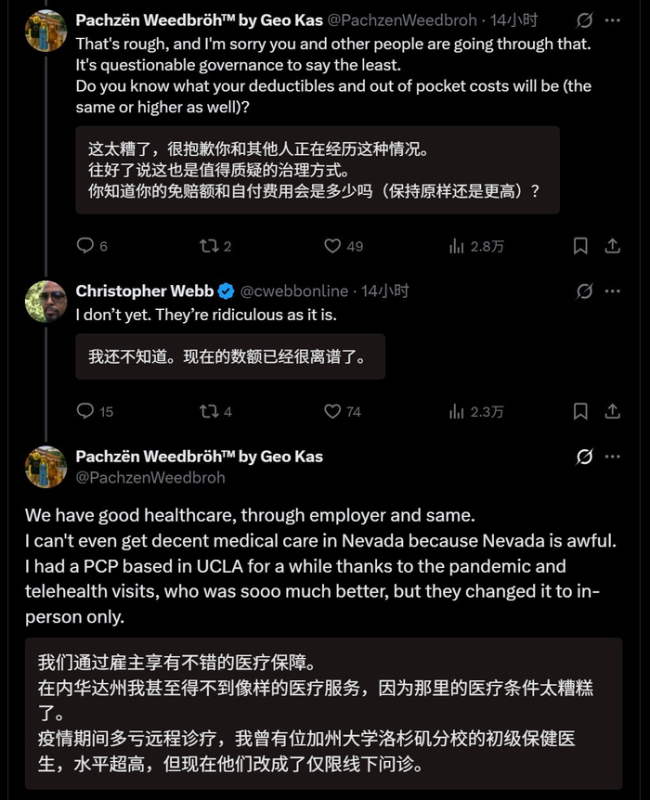Open the more options menu on the bottom tweet
Viewport: 650px width, 800px height.
pyautogui.click(x=613, y=453)
